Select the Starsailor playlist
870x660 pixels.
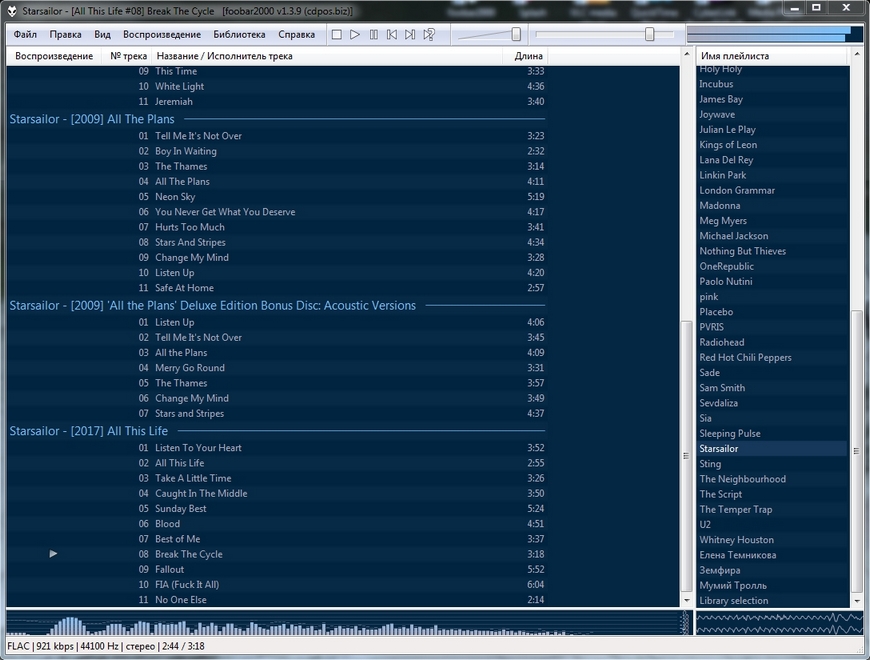pos(772,449)
